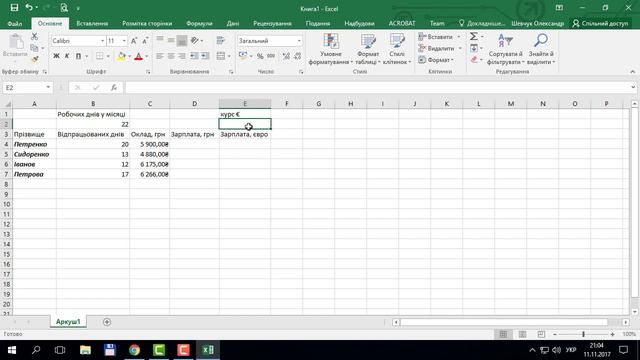Image resolution: width=640 pixels, height=360 pixels.
Task: Apply percent style with % icon
Action: [260, 56]
